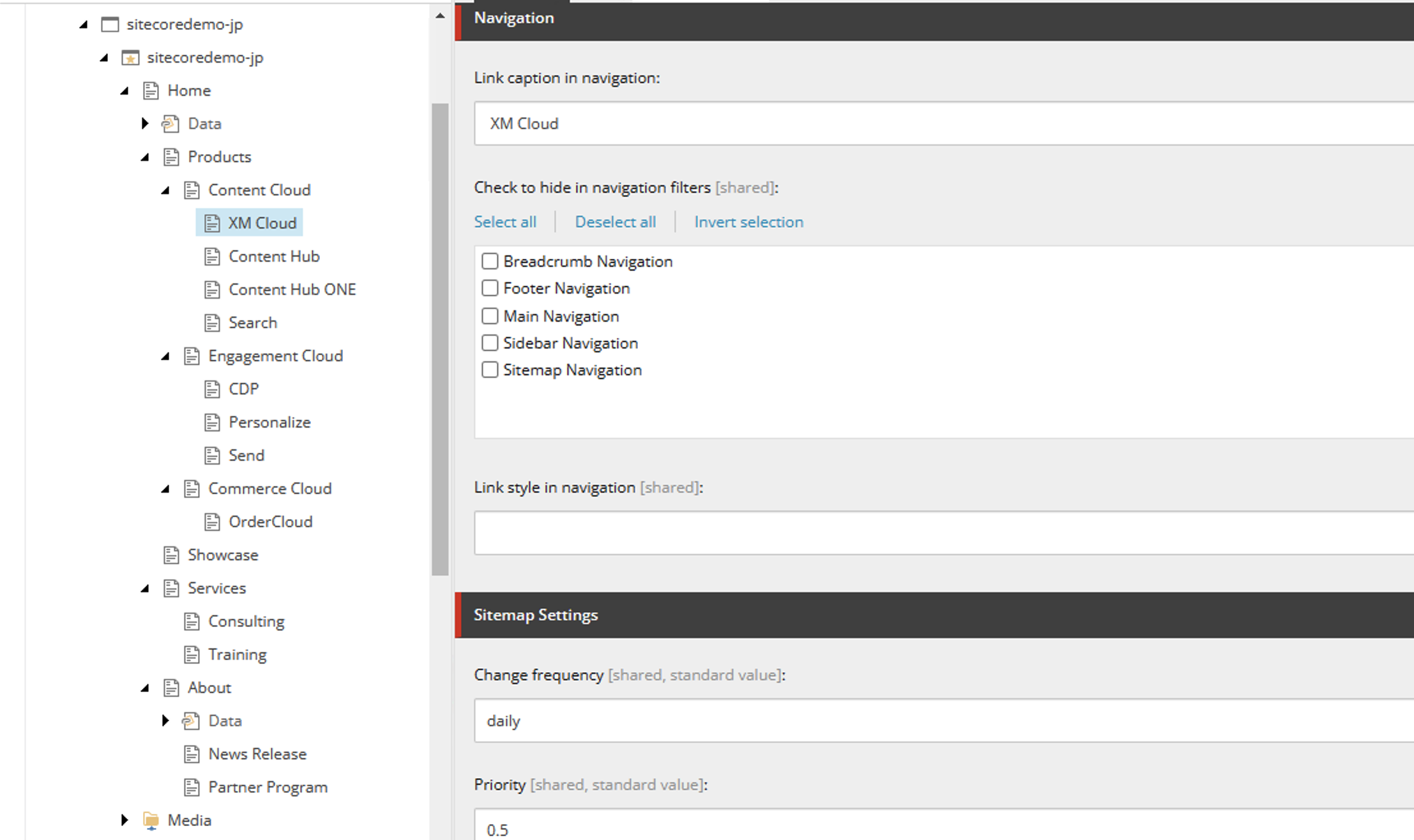Select the OrderCloud tree item label
Image resolution: width=1414 pixels, height=840 pixels.
tap(271, 522)
